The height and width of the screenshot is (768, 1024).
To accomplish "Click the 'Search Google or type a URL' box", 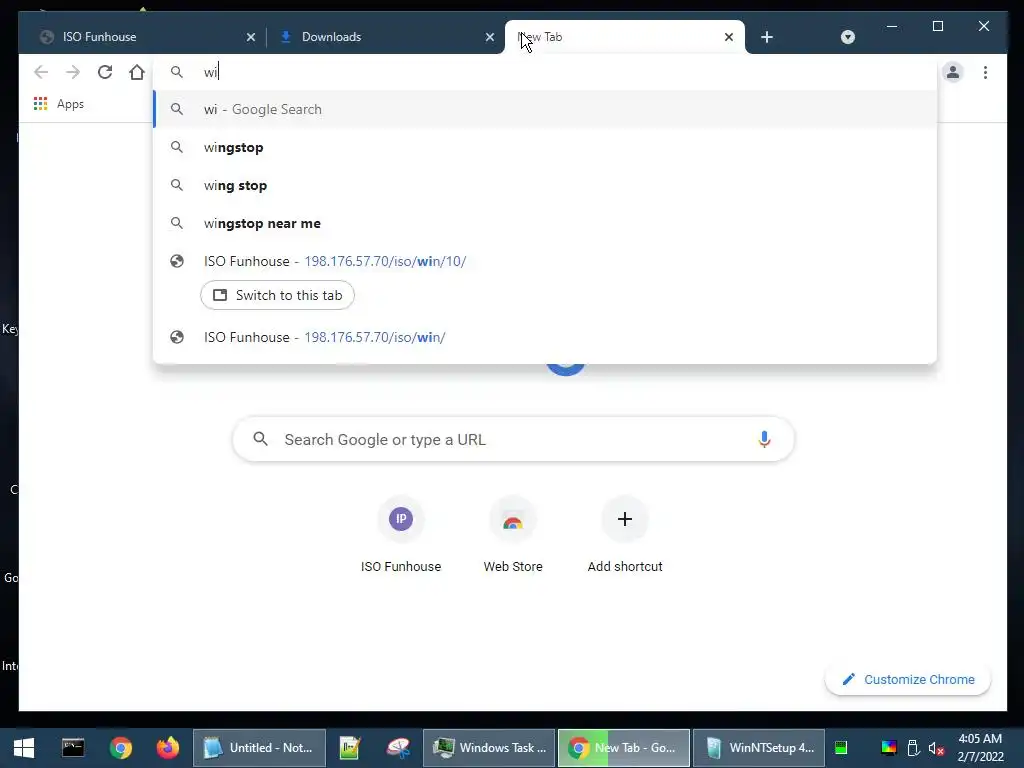I will point(513,440).
